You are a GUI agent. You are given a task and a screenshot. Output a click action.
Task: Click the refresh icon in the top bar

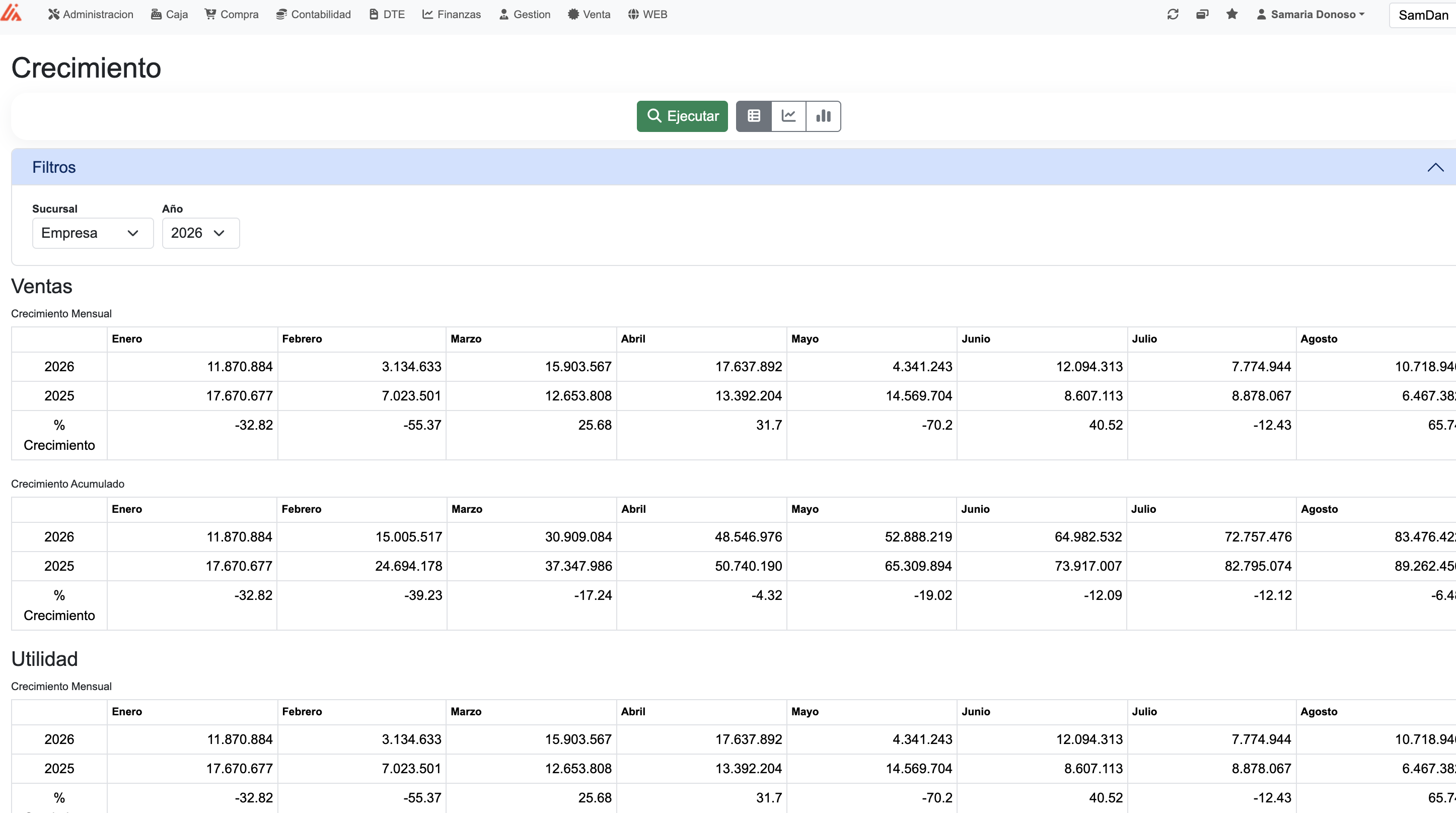click(x=1173, y=14)
